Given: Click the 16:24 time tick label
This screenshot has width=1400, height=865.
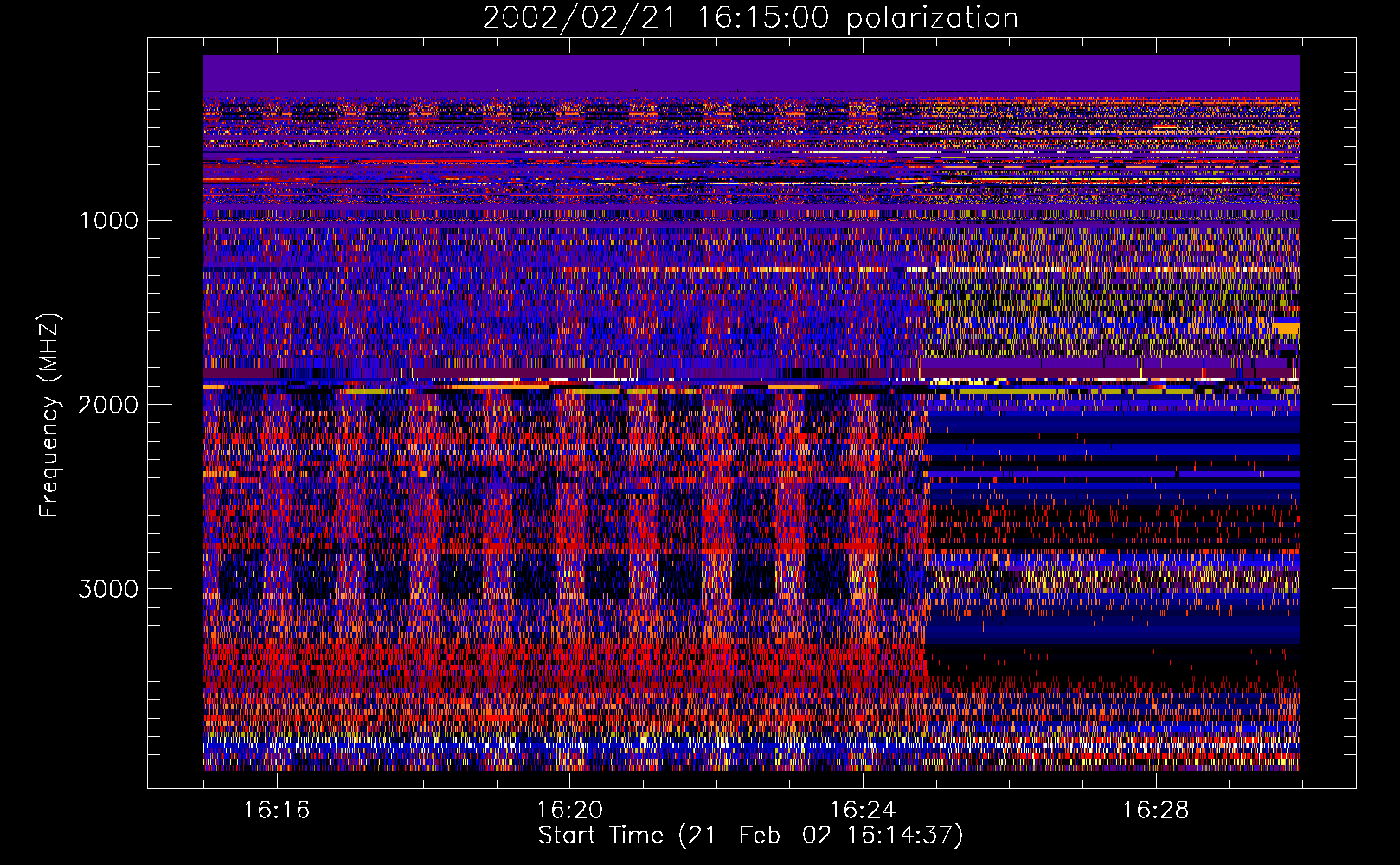Looking at the screenshot, I should [x=863, y=811].
